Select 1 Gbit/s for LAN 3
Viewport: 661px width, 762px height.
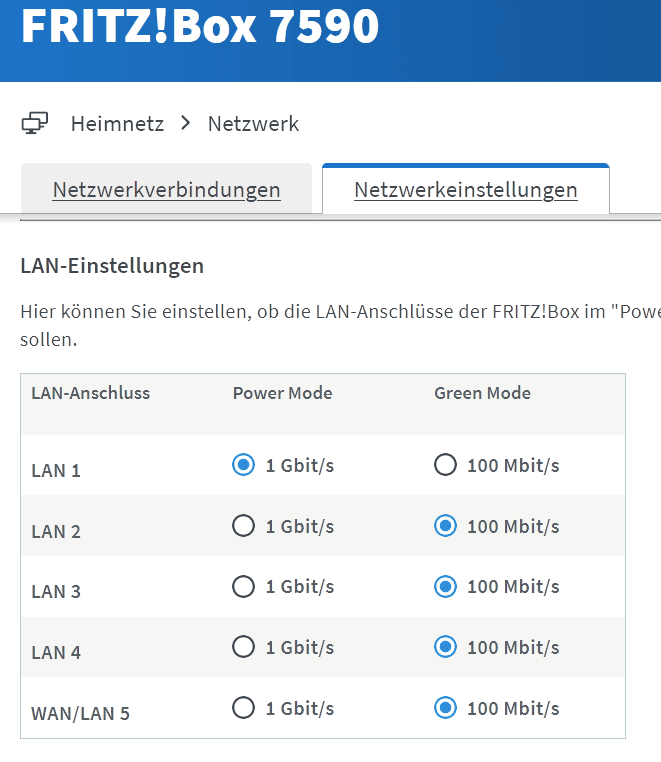tap(244, 586)
